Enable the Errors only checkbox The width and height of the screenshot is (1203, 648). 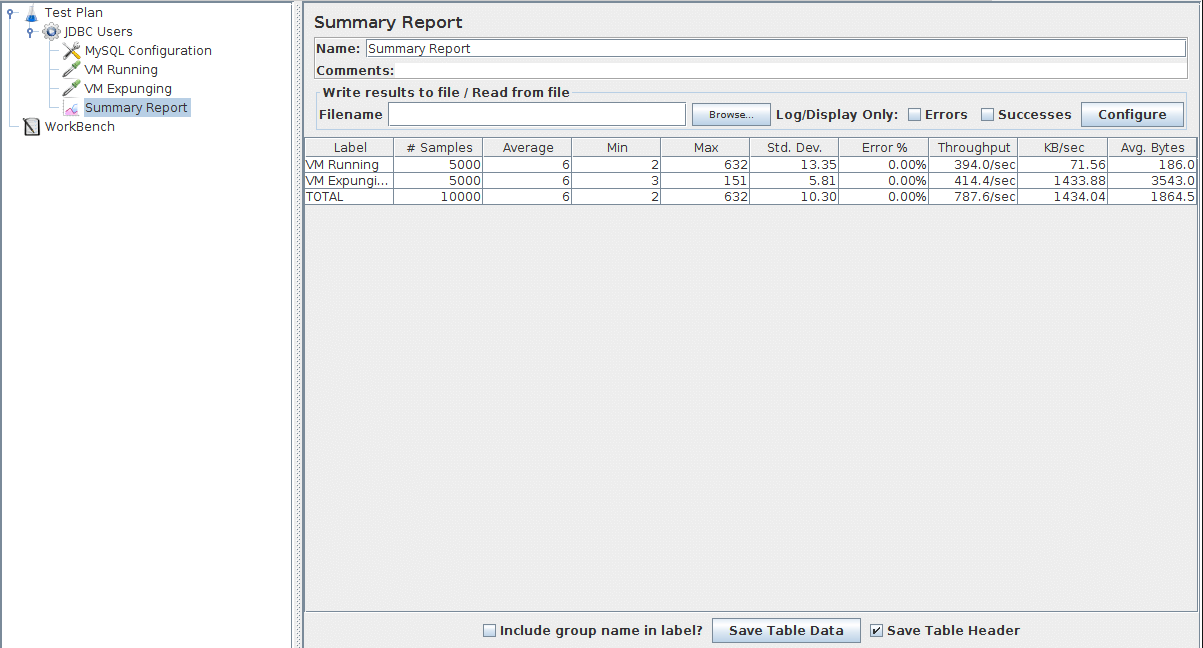(914, 115)
